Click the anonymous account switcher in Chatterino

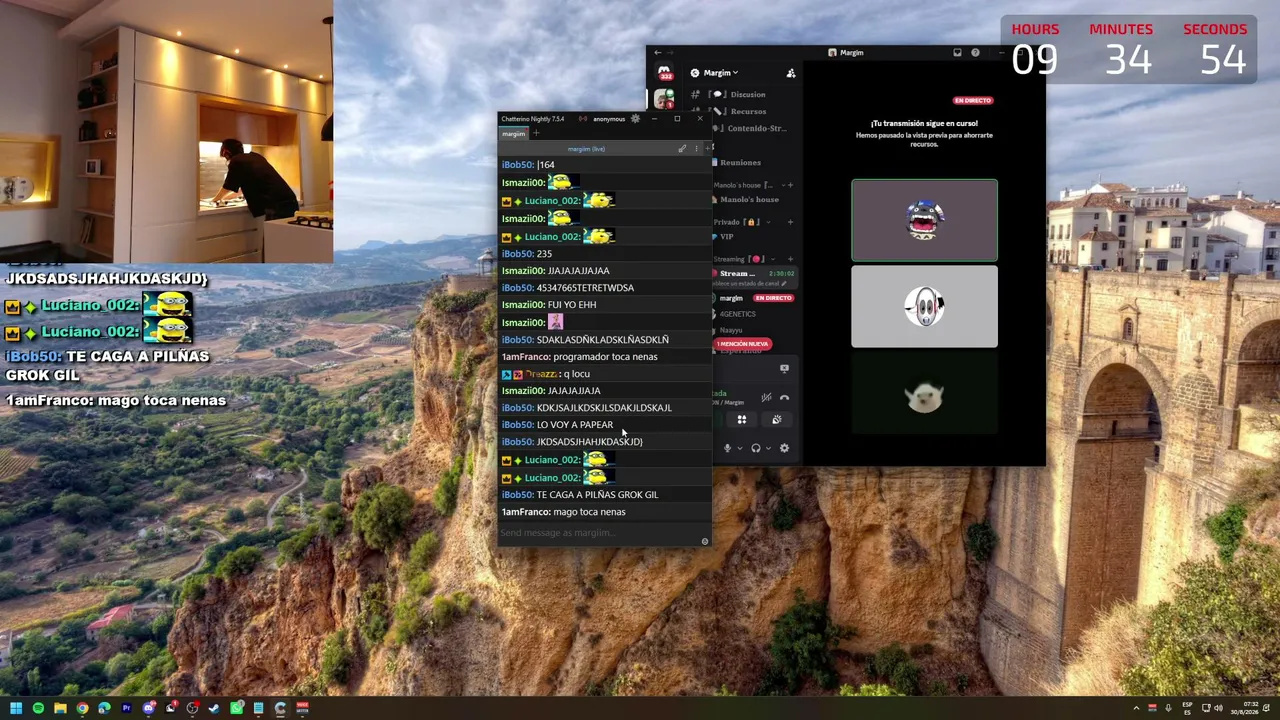pyautogui.click(x=608, y=119)
